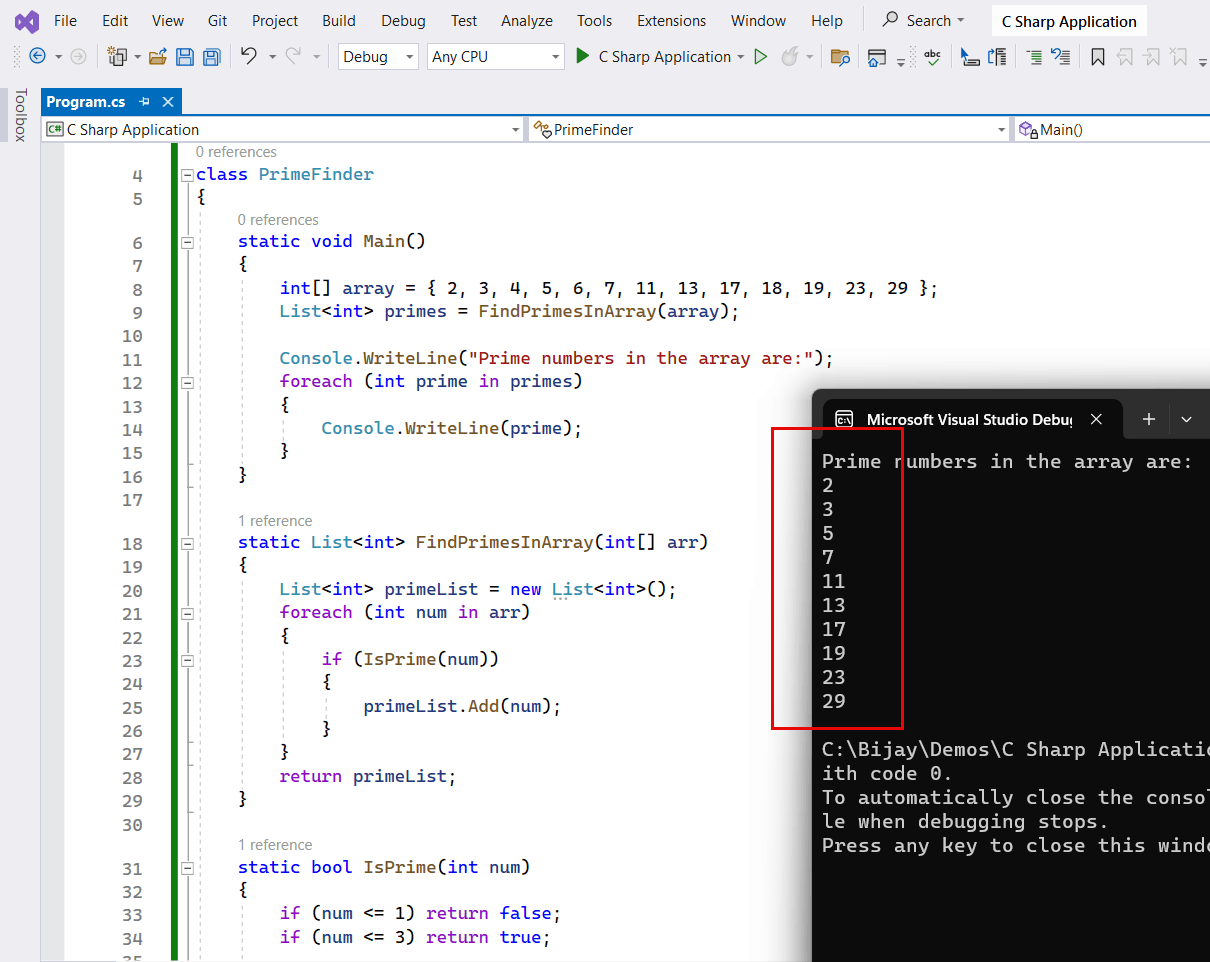Collapse the Main method with its minus box

(187, 241)
